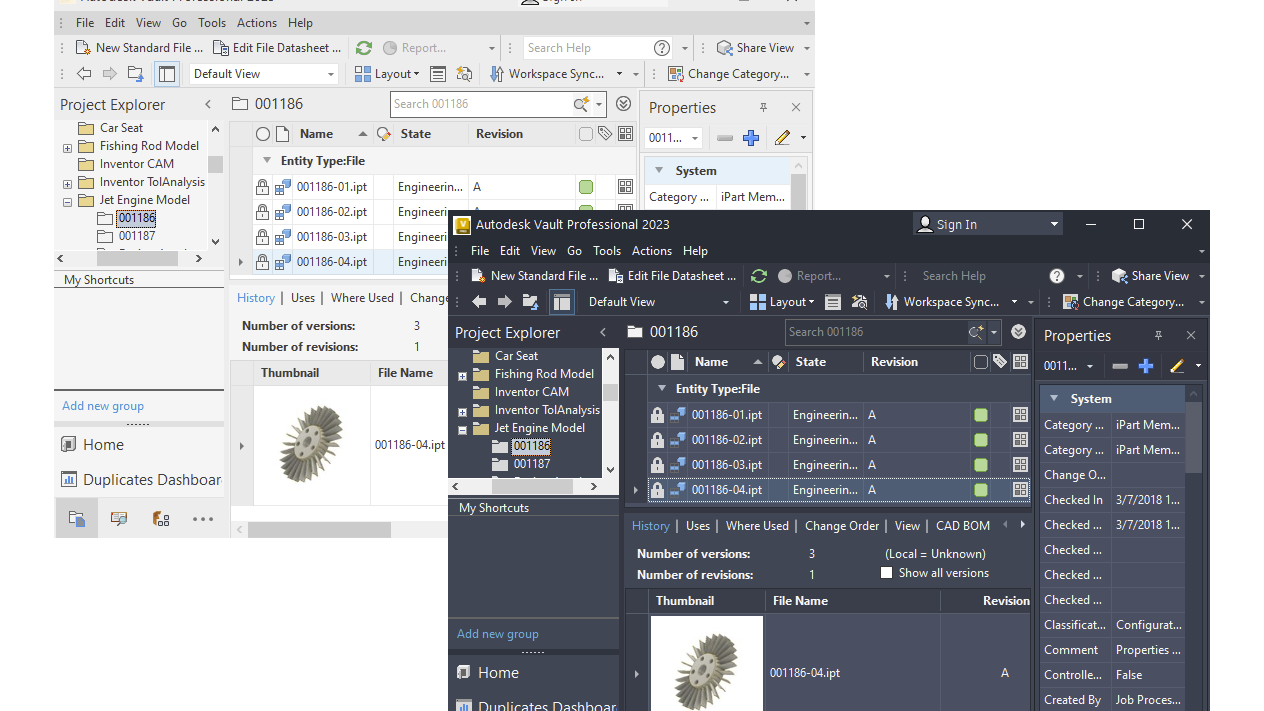Click the lock icon of 001186-01.ipt, light window
1264x711 pixels.
pos(262,187)
